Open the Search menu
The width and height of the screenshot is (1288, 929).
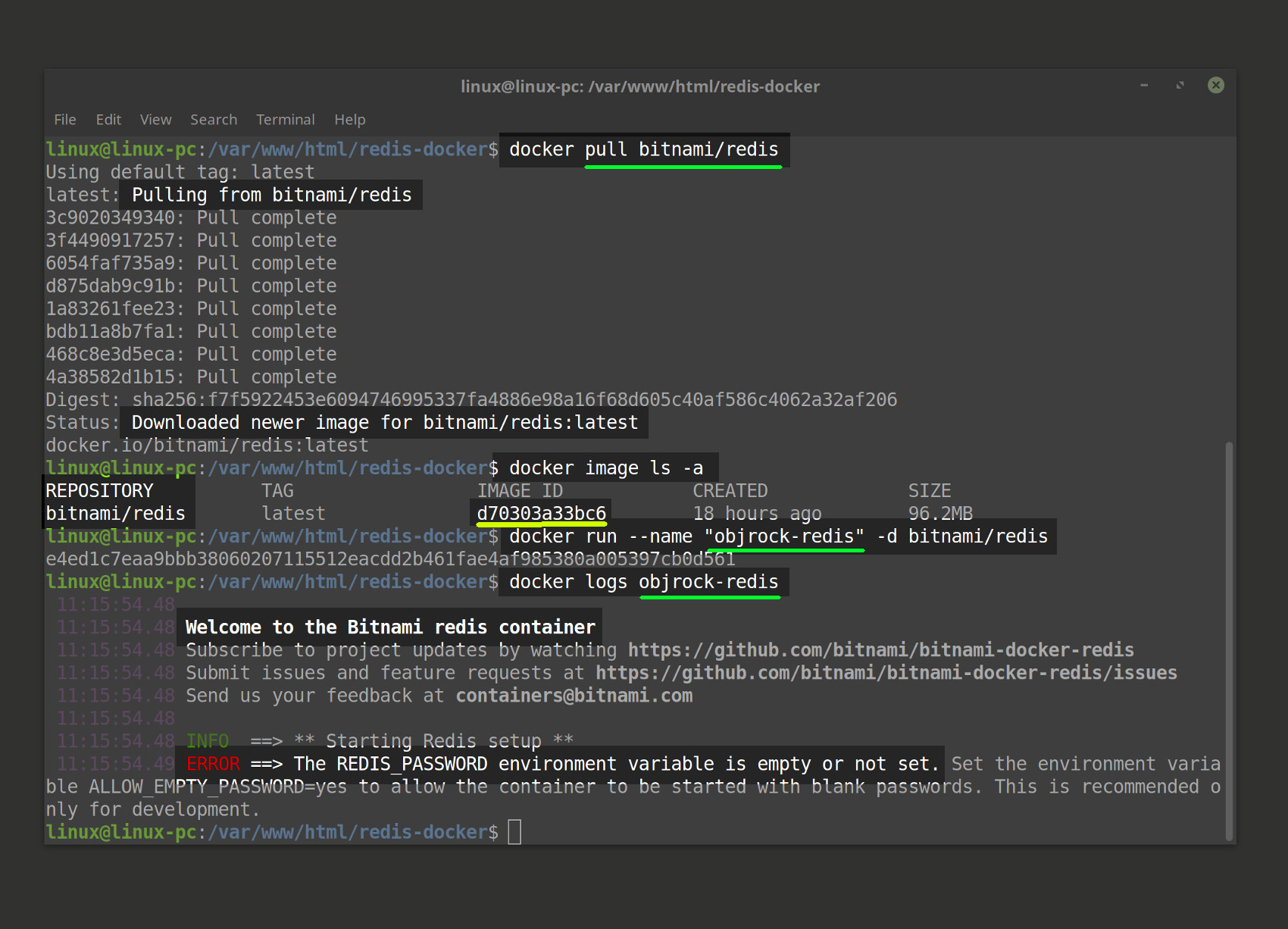click(214, 120)
